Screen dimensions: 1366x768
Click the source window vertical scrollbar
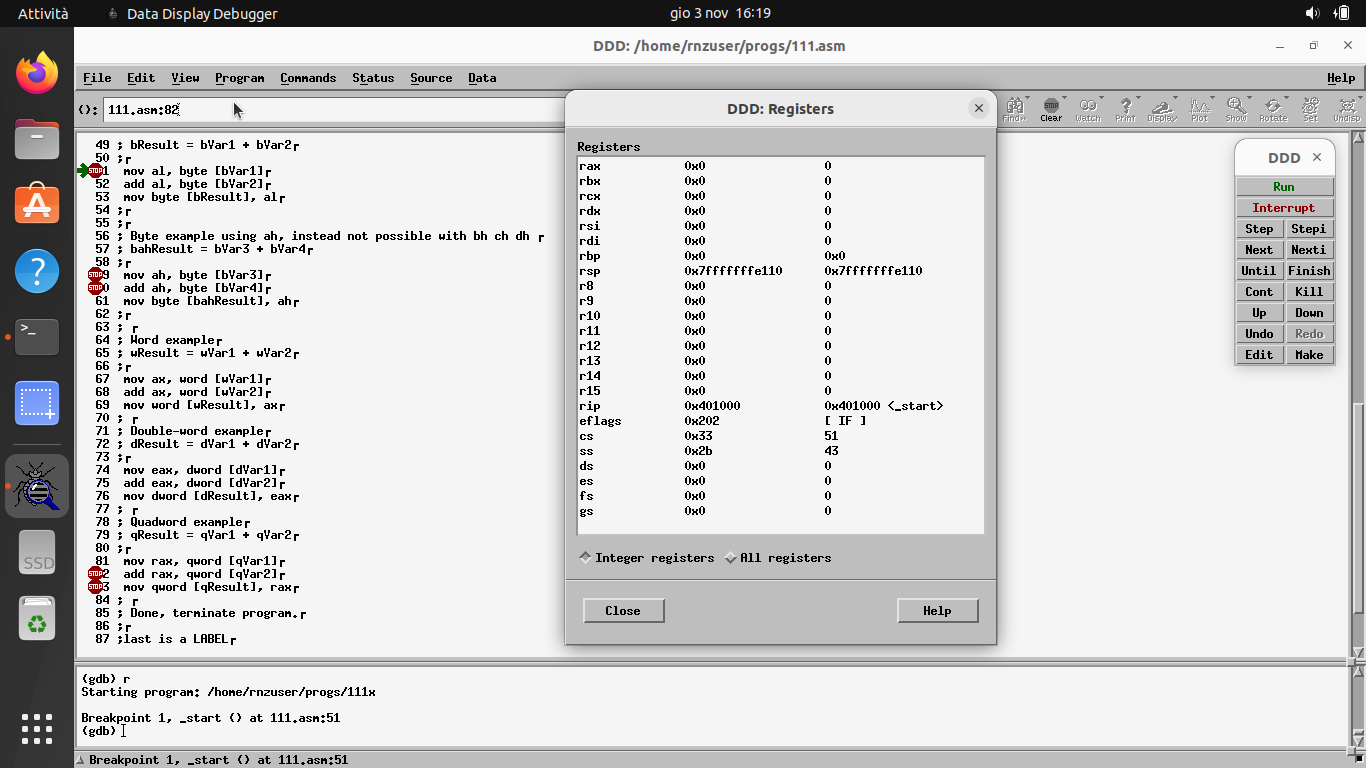1359,395
